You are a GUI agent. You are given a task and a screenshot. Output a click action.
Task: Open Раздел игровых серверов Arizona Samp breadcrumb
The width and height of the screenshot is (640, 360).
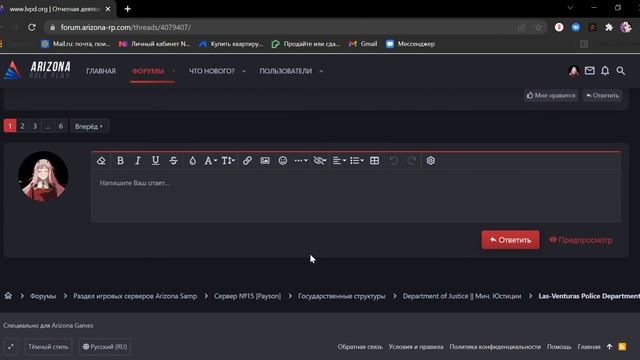(135, 296)
